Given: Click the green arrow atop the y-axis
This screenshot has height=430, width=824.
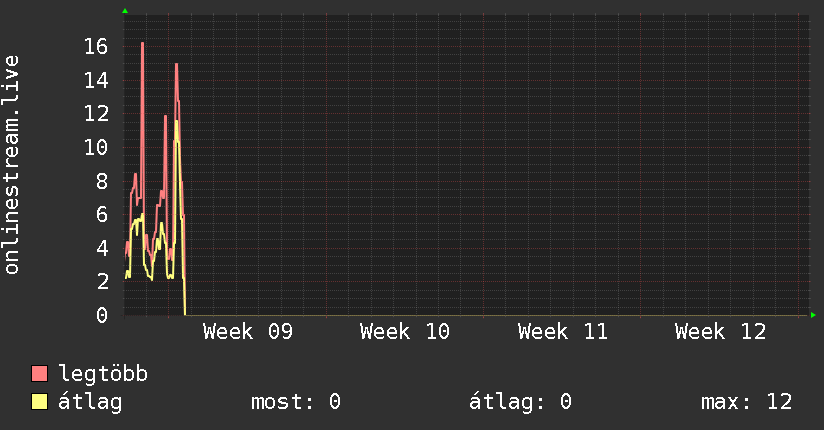Looking at the screenshot, I should coord(124,11).
